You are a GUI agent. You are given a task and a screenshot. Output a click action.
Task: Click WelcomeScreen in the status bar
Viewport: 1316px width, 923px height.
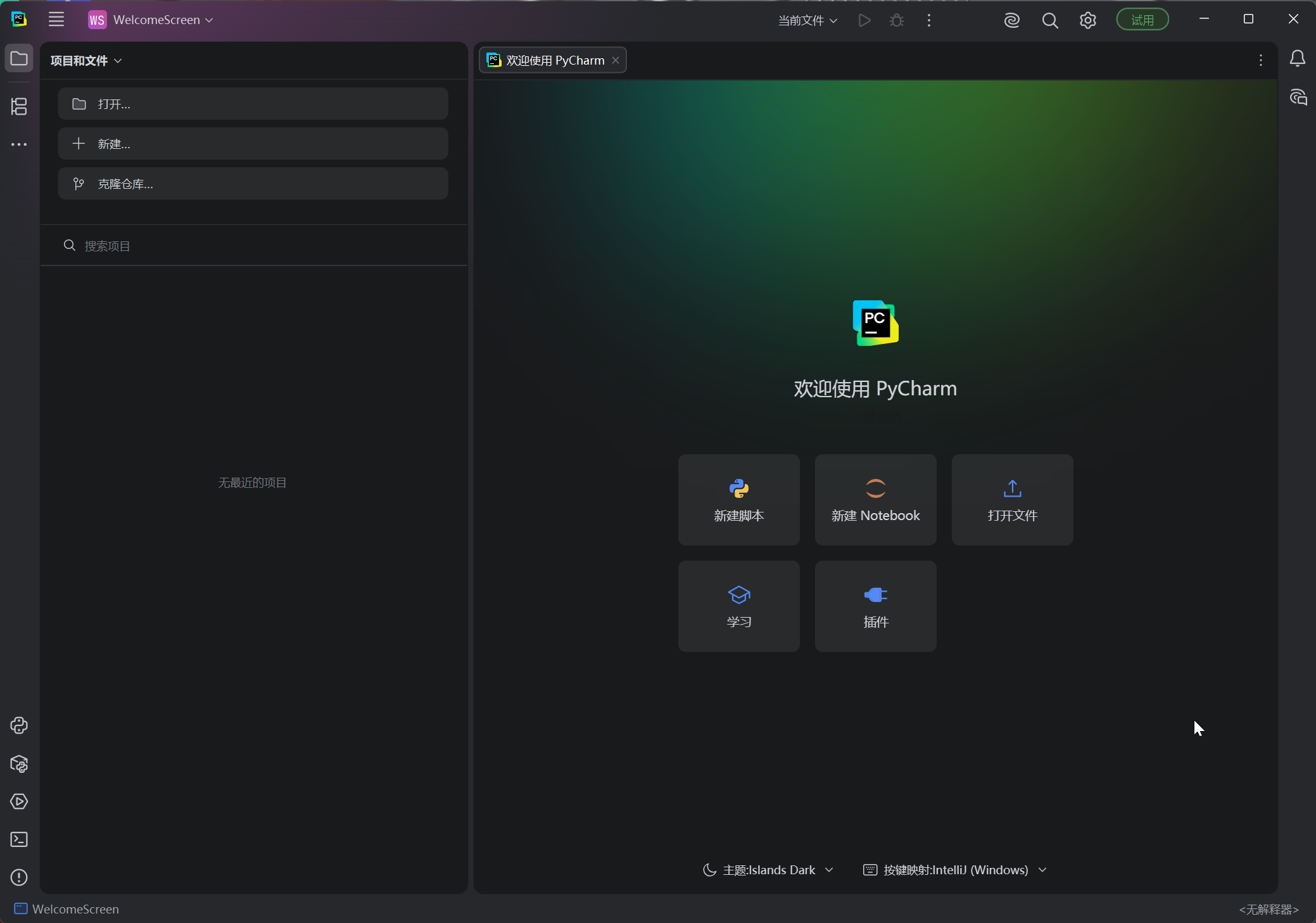click(66, 909)
